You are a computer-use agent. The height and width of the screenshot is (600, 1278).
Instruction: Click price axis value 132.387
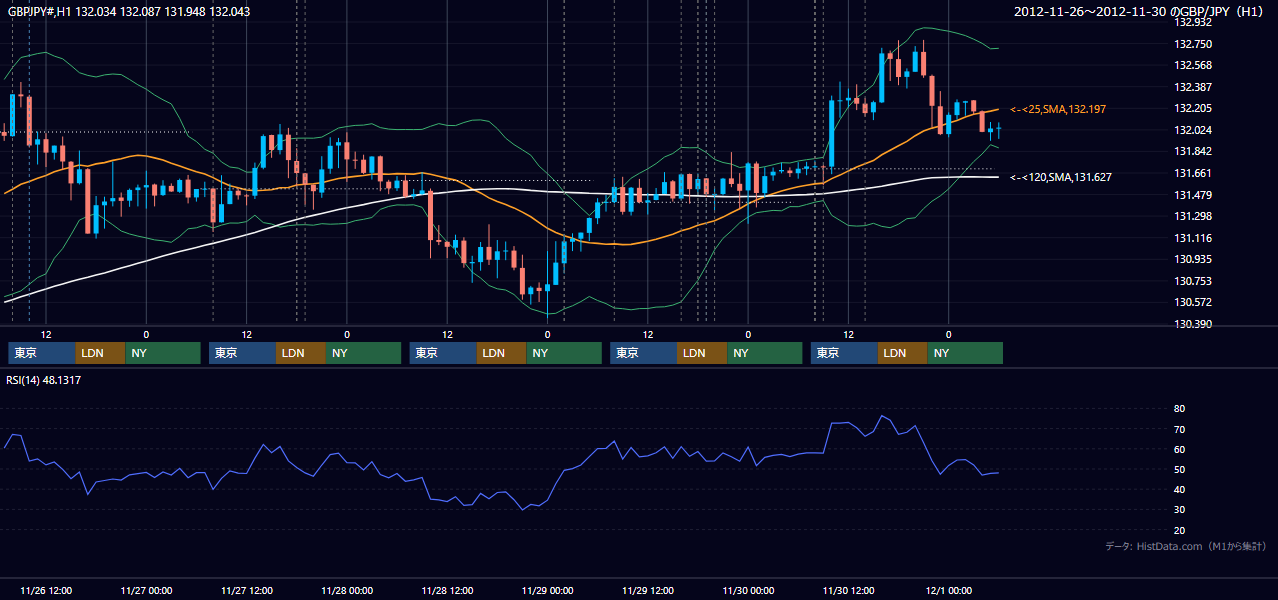click(x=1193, y=87)
